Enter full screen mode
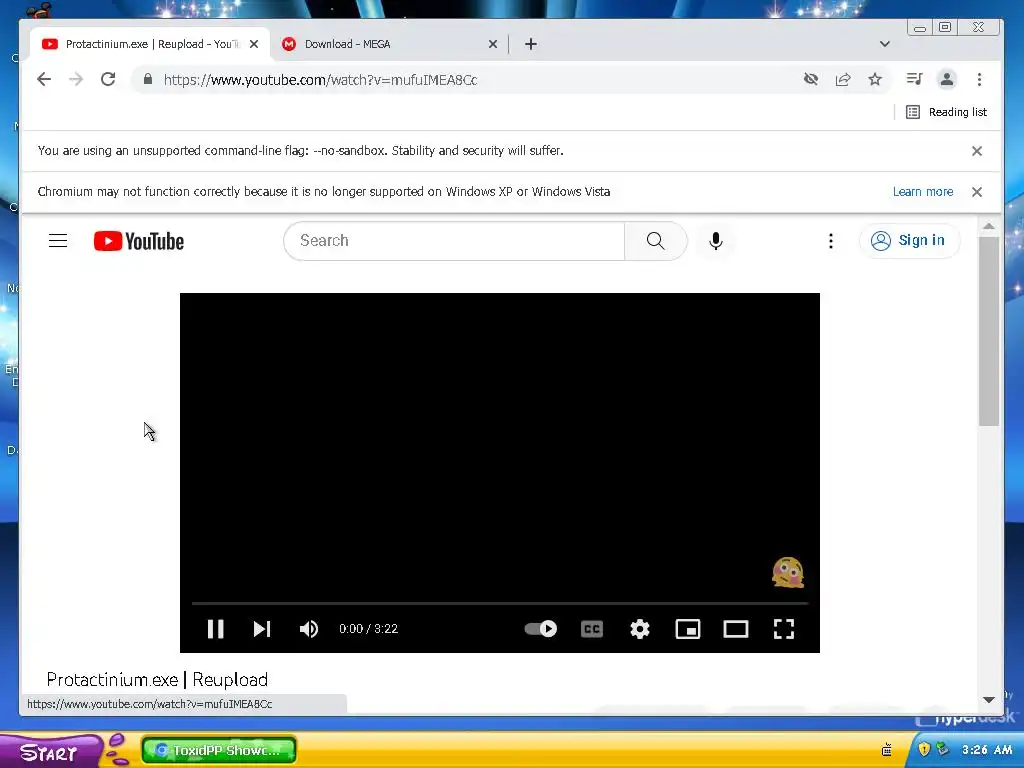The height and width of the screenshot is (768, 1024). coord(784,628)
